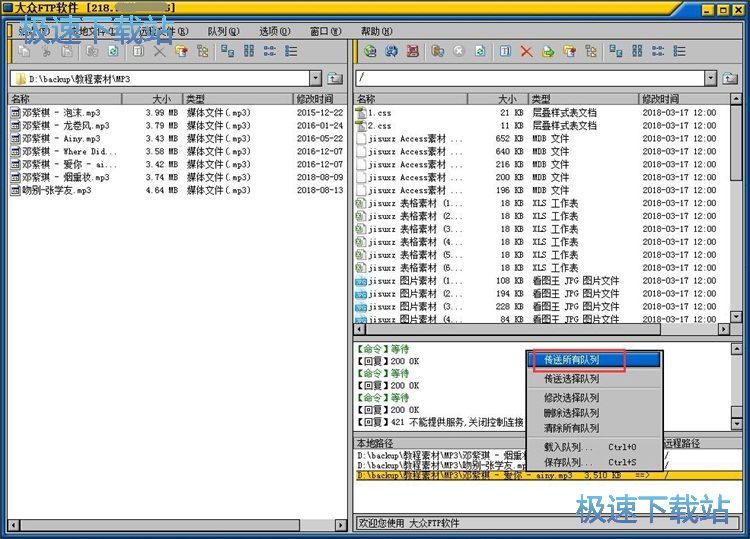Screen dimensions: 750x539
Task: Click the local pane horizontal scrollbar right arrow
Action: click(x=341, y=525)
